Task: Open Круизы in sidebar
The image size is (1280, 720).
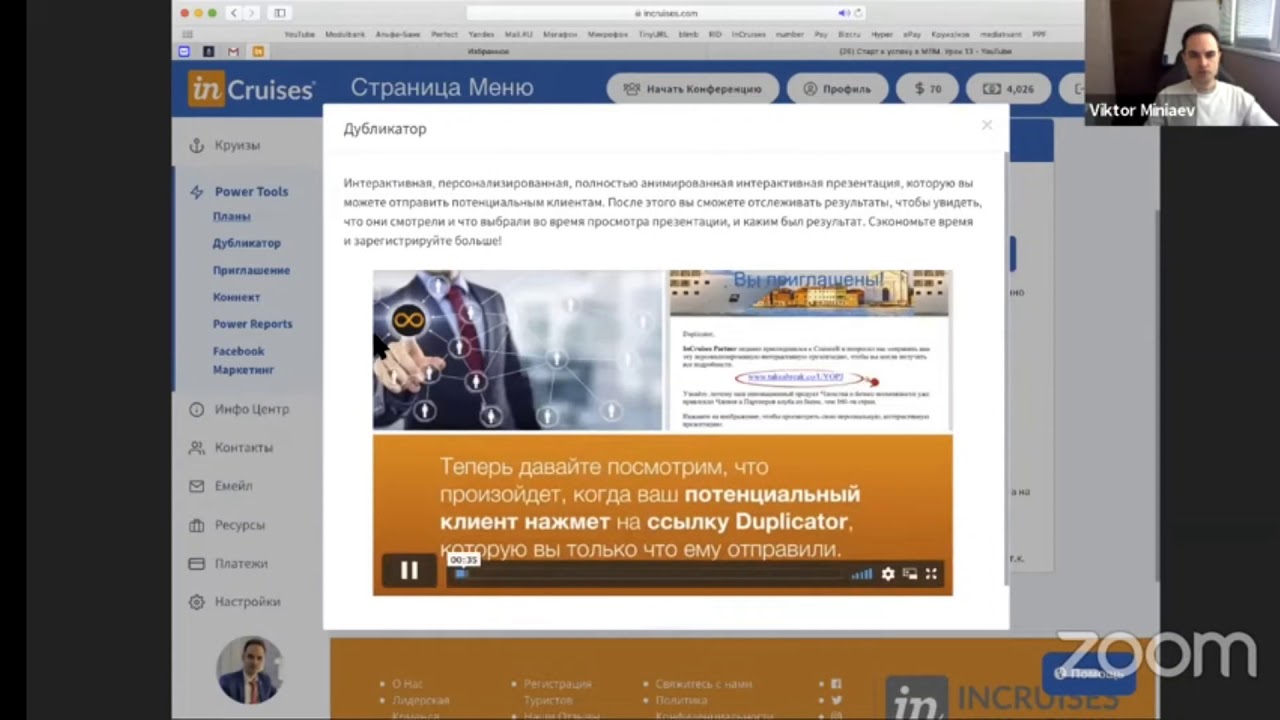Action: tap(237, 145)
